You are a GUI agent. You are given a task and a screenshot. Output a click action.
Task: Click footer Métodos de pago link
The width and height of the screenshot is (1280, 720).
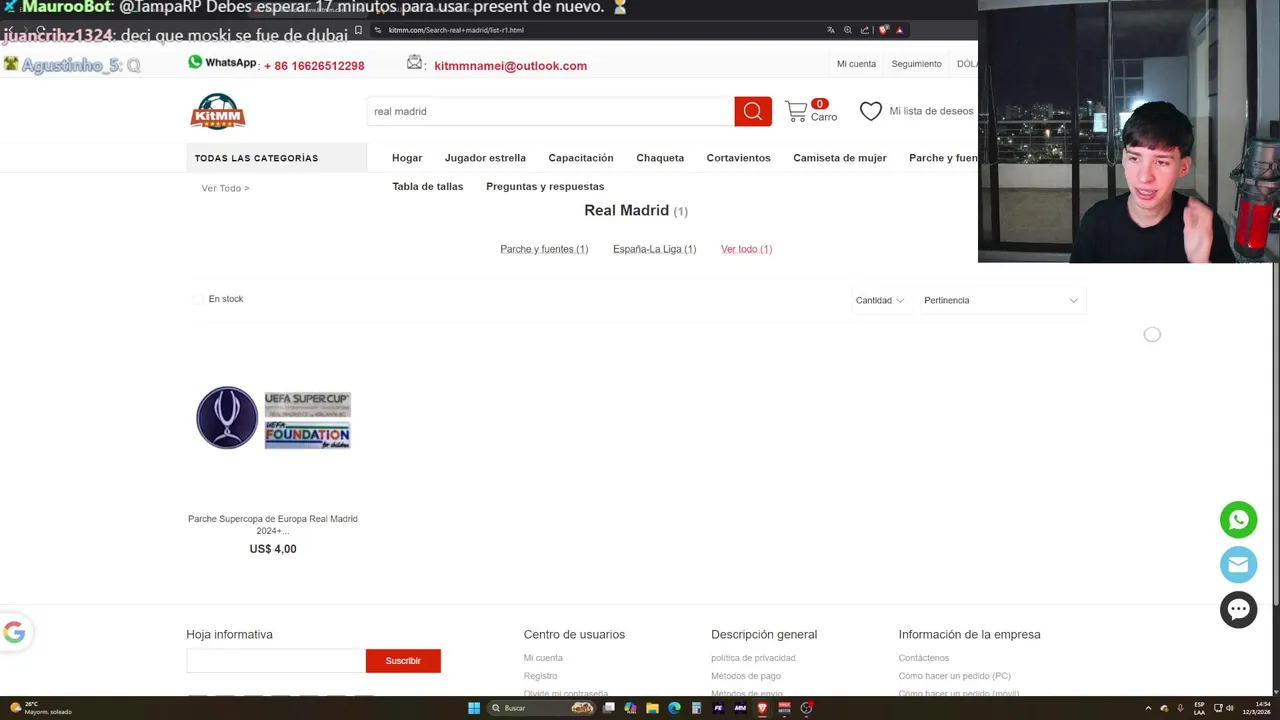pyautogui.click(x=746, y=676)
